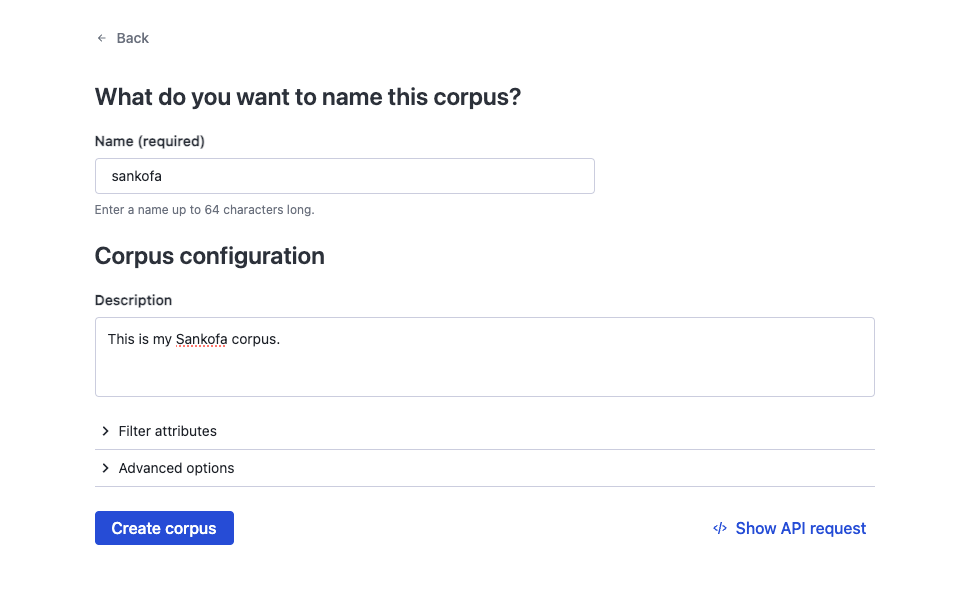Focus the Name input field

pyautogui.click(x=400, y=176)
